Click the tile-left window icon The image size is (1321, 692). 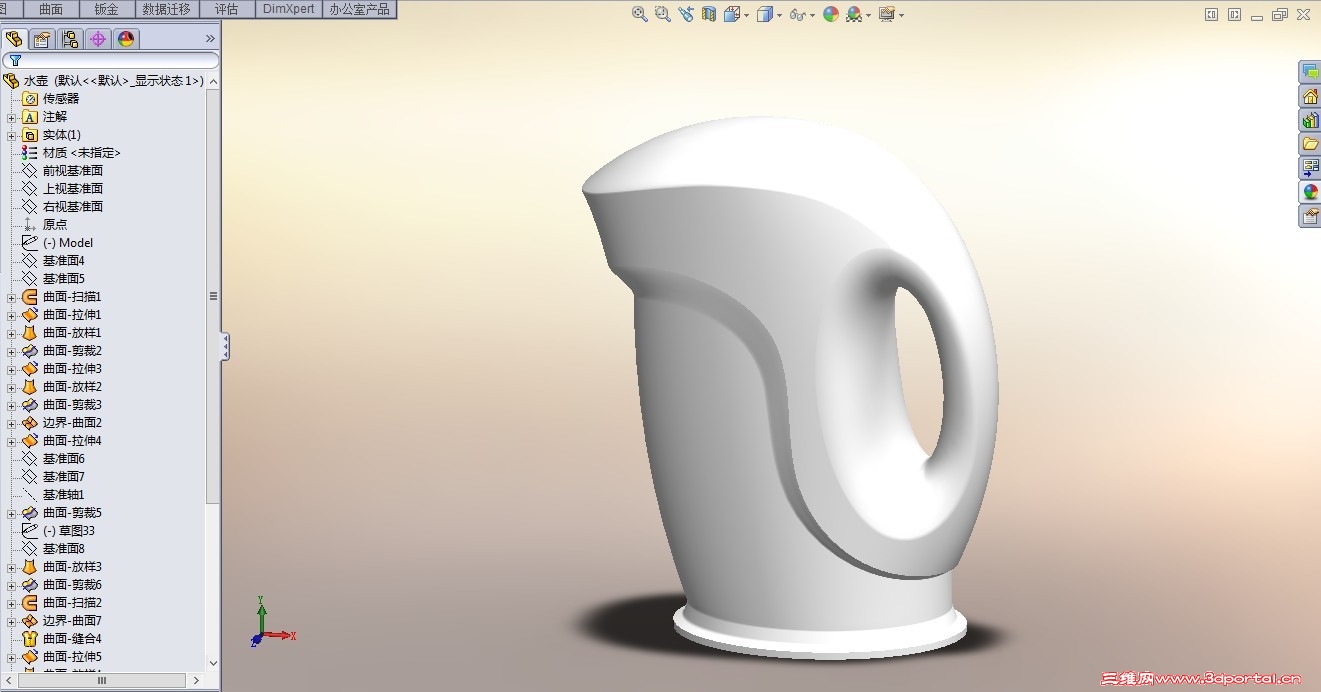point(1212,14)
